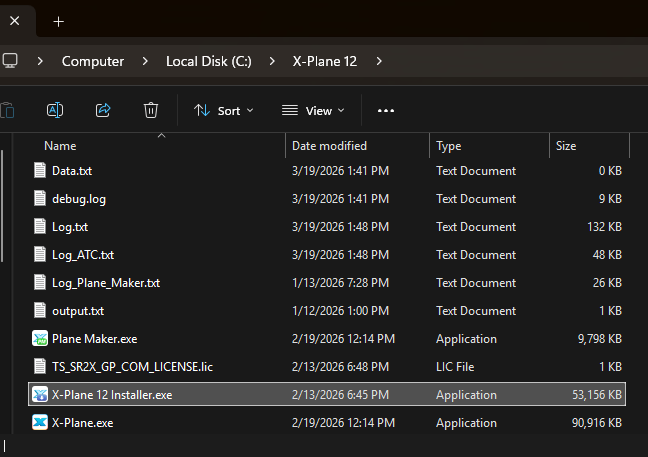The height and width of the screenshot is (457, 648).
Task: Click the computer monitor icon in address bar
Action: (x=10, y=61)
